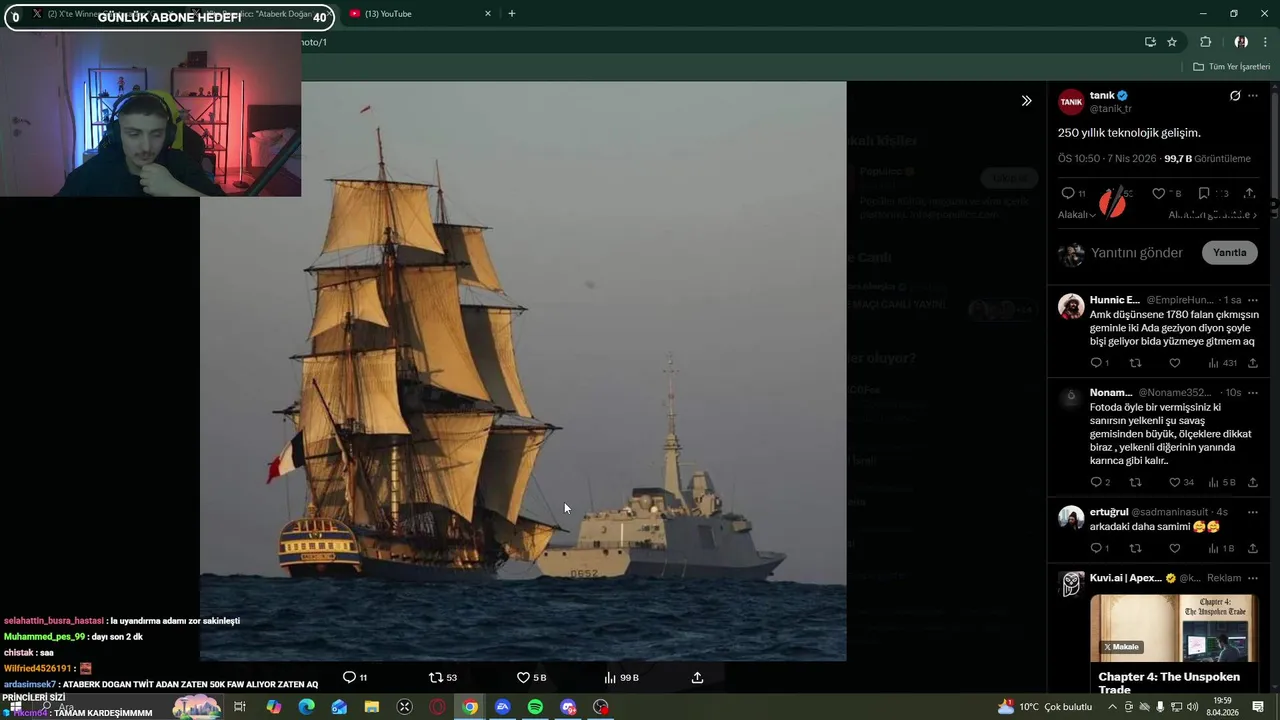Open Chrome three-dot menu
The height and width of the screenshot is (720, 1280).
1266,42
